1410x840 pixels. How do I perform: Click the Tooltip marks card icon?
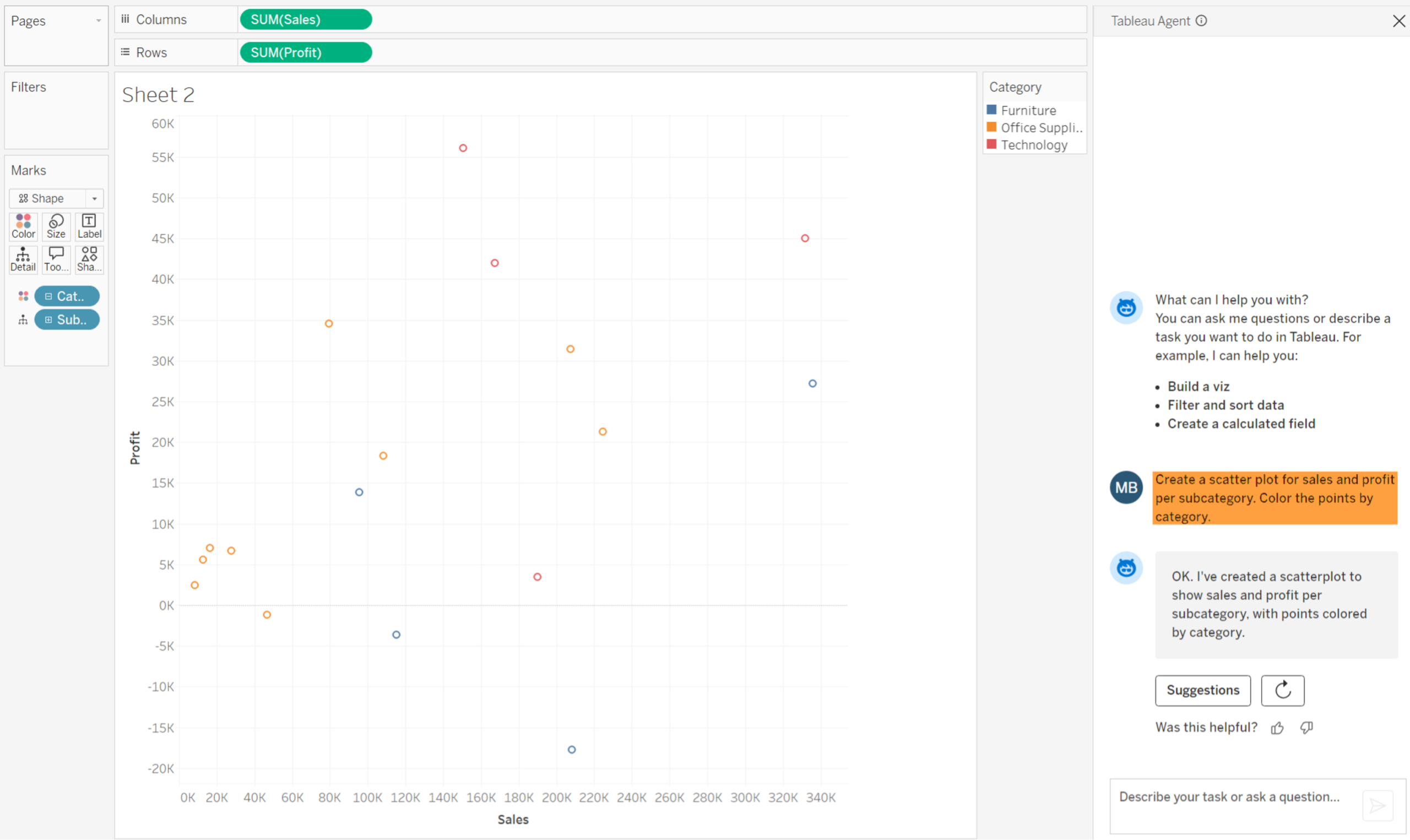(x=56, y=259)
